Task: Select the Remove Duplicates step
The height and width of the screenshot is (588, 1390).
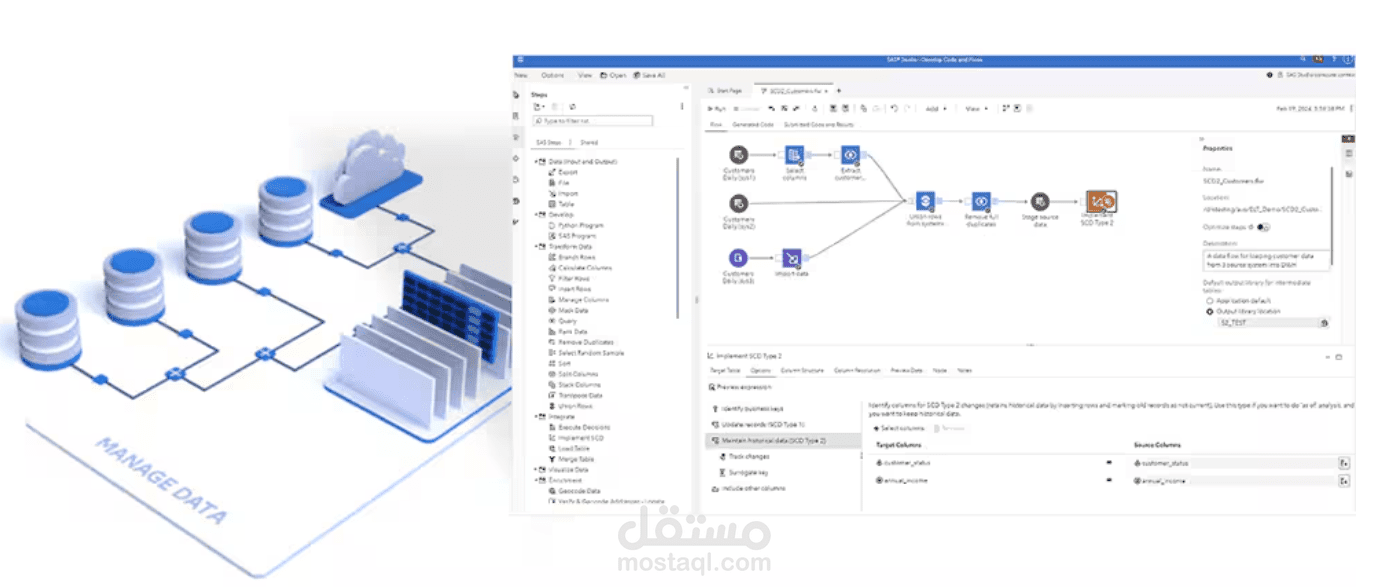Action: click(580, 342)
